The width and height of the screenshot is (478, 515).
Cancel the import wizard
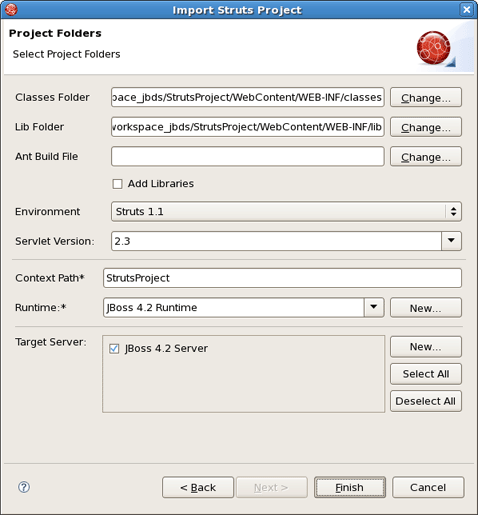click(x=428, y=487)
